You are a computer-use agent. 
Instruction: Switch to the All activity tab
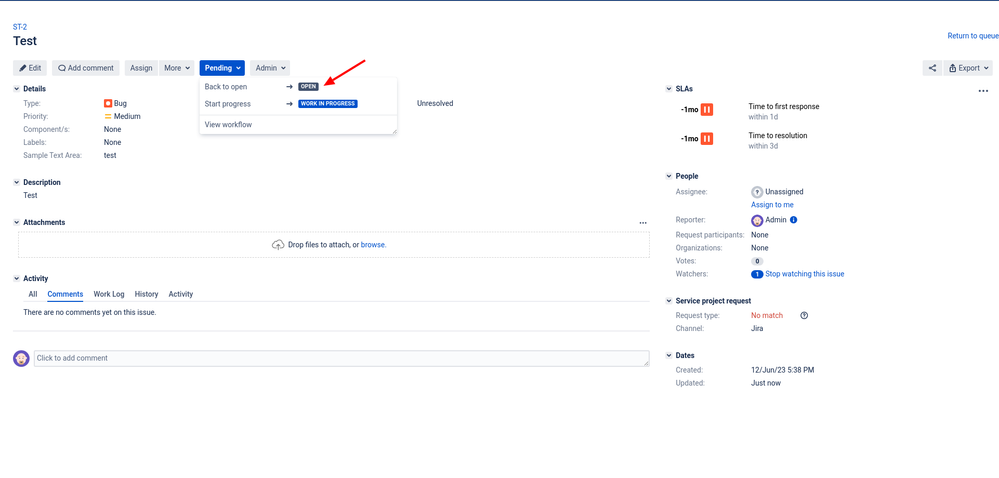tap(32, 294)
